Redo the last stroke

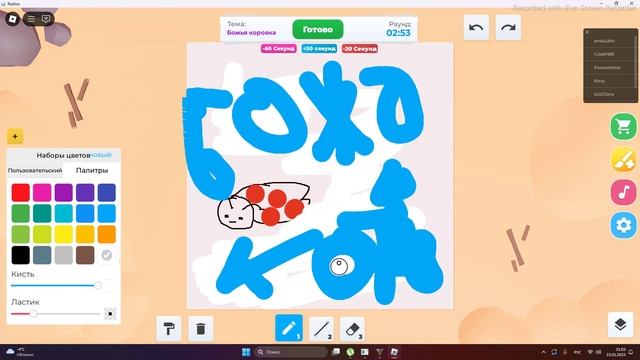(508, 28)
